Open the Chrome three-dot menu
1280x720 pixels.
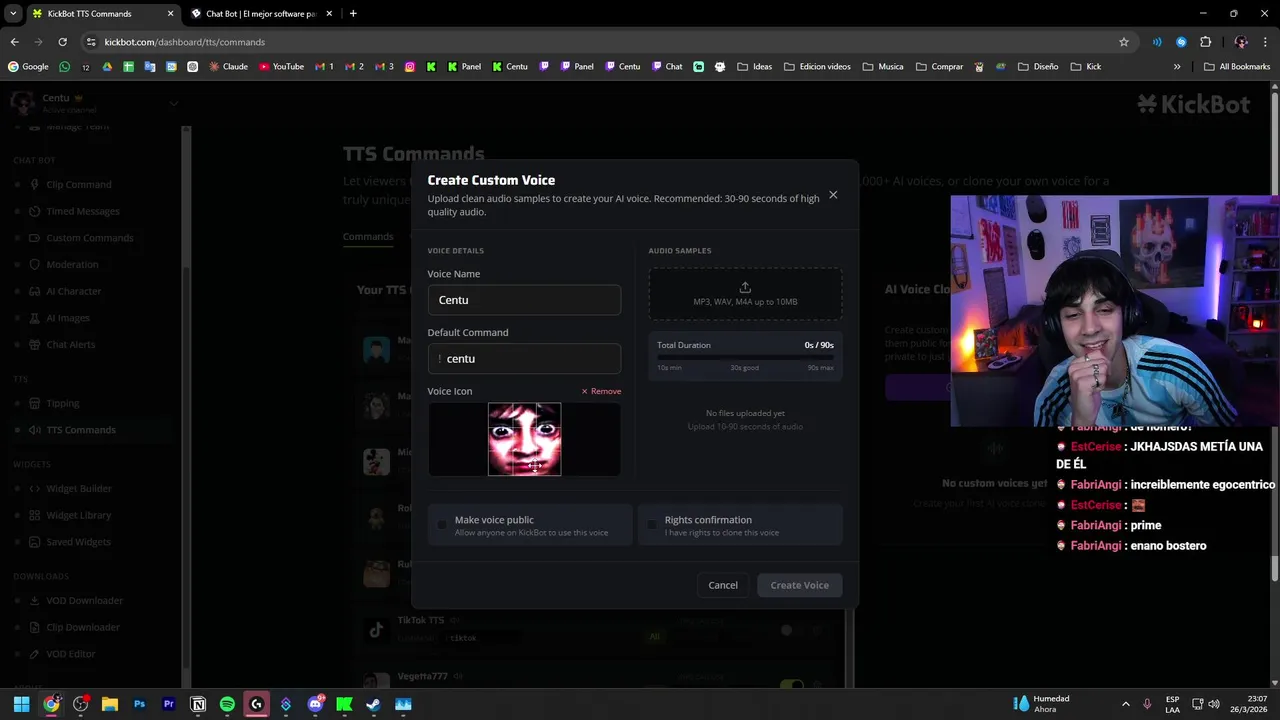click(x=1267, y=42)
